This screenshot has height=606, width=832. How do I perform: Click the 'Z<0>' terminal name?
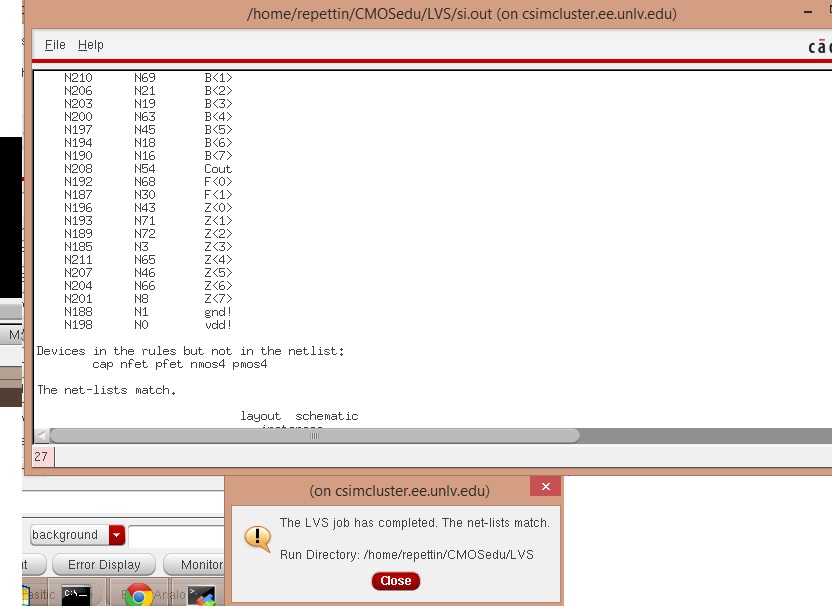[x=218, y=208]
